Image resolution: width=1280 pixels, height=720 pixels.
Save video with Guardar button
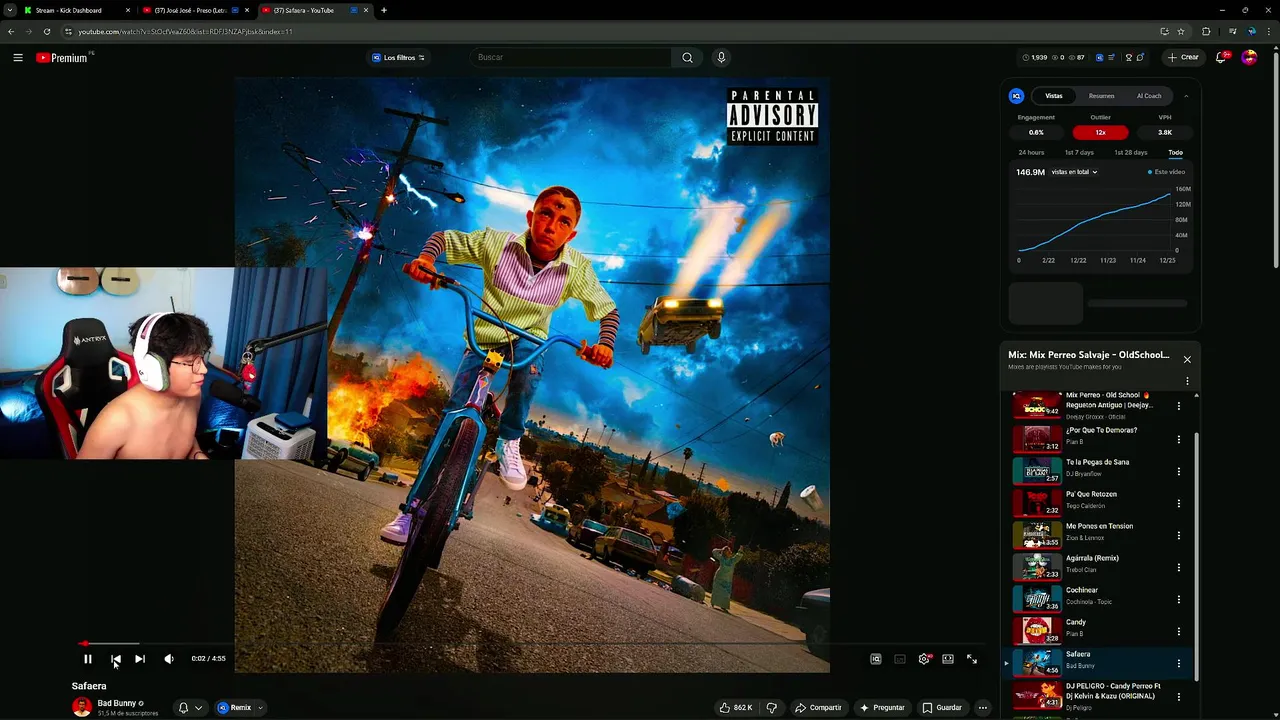pyautogui.click(x=942, y=708)
